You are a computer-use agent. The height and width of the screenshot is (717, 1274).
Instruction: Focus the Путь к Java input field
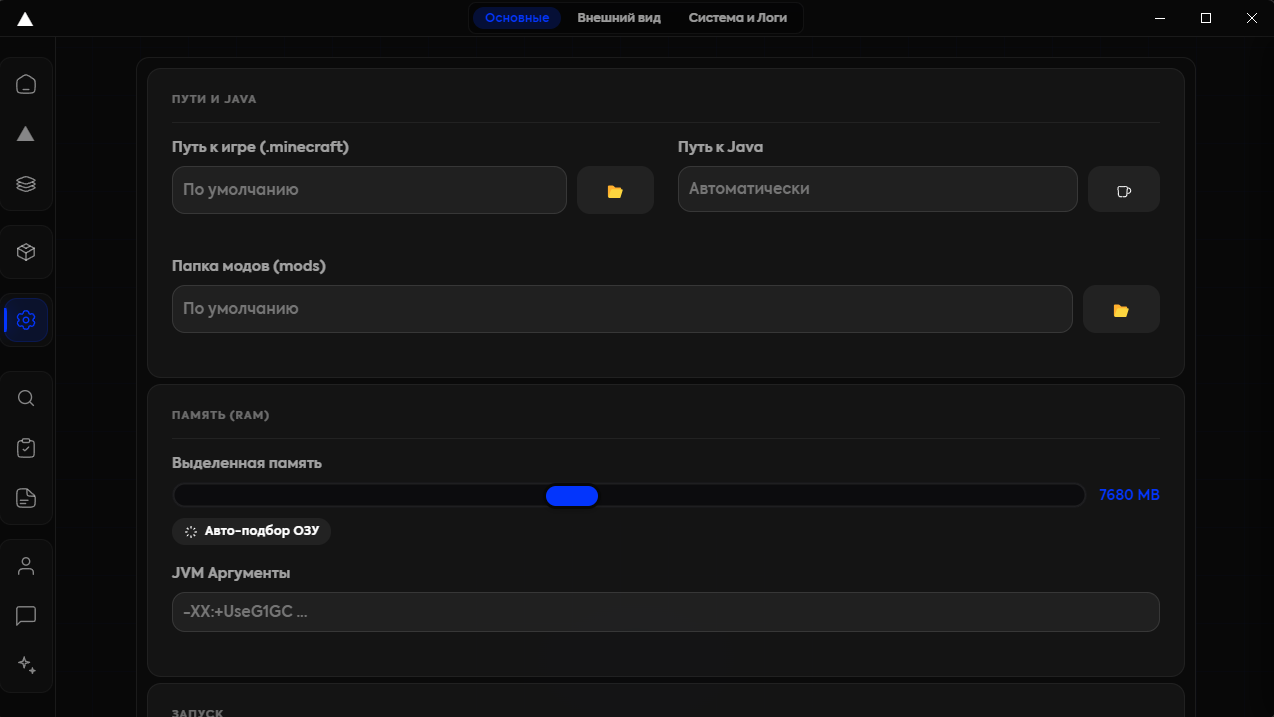click(x=878, y=189)
